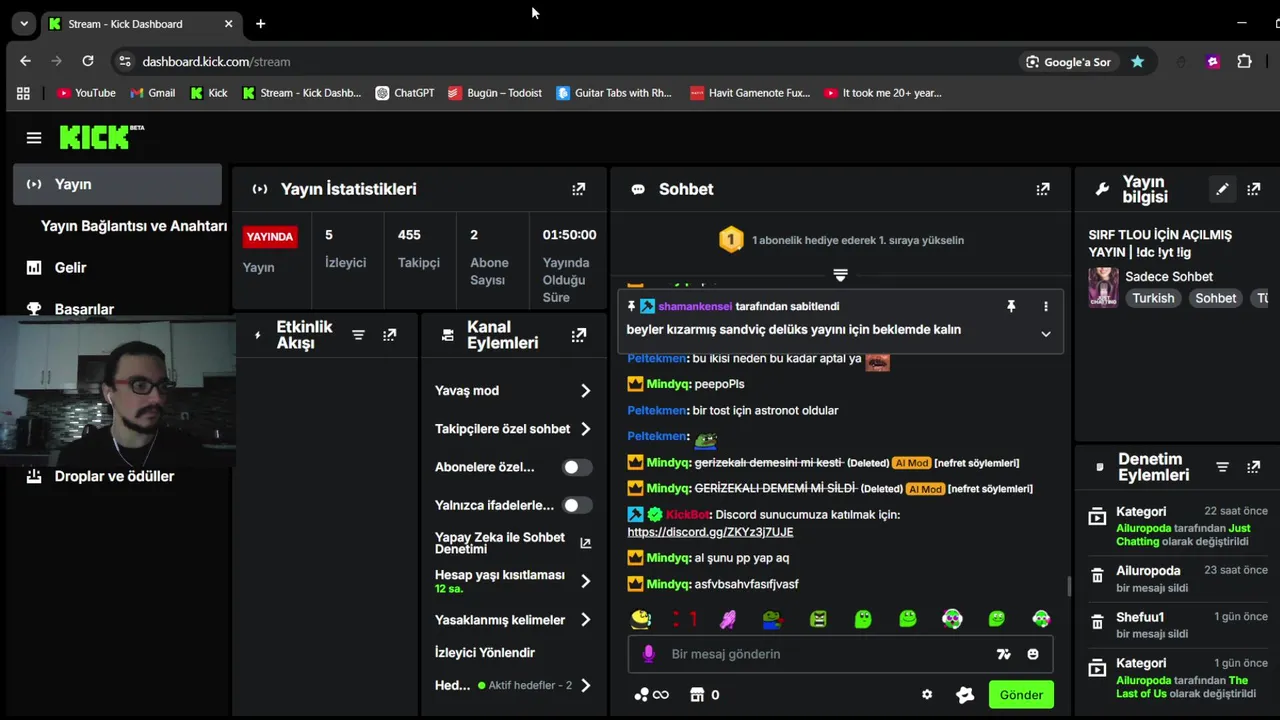Unpin the pinned chat message

tap(1011, 306)
